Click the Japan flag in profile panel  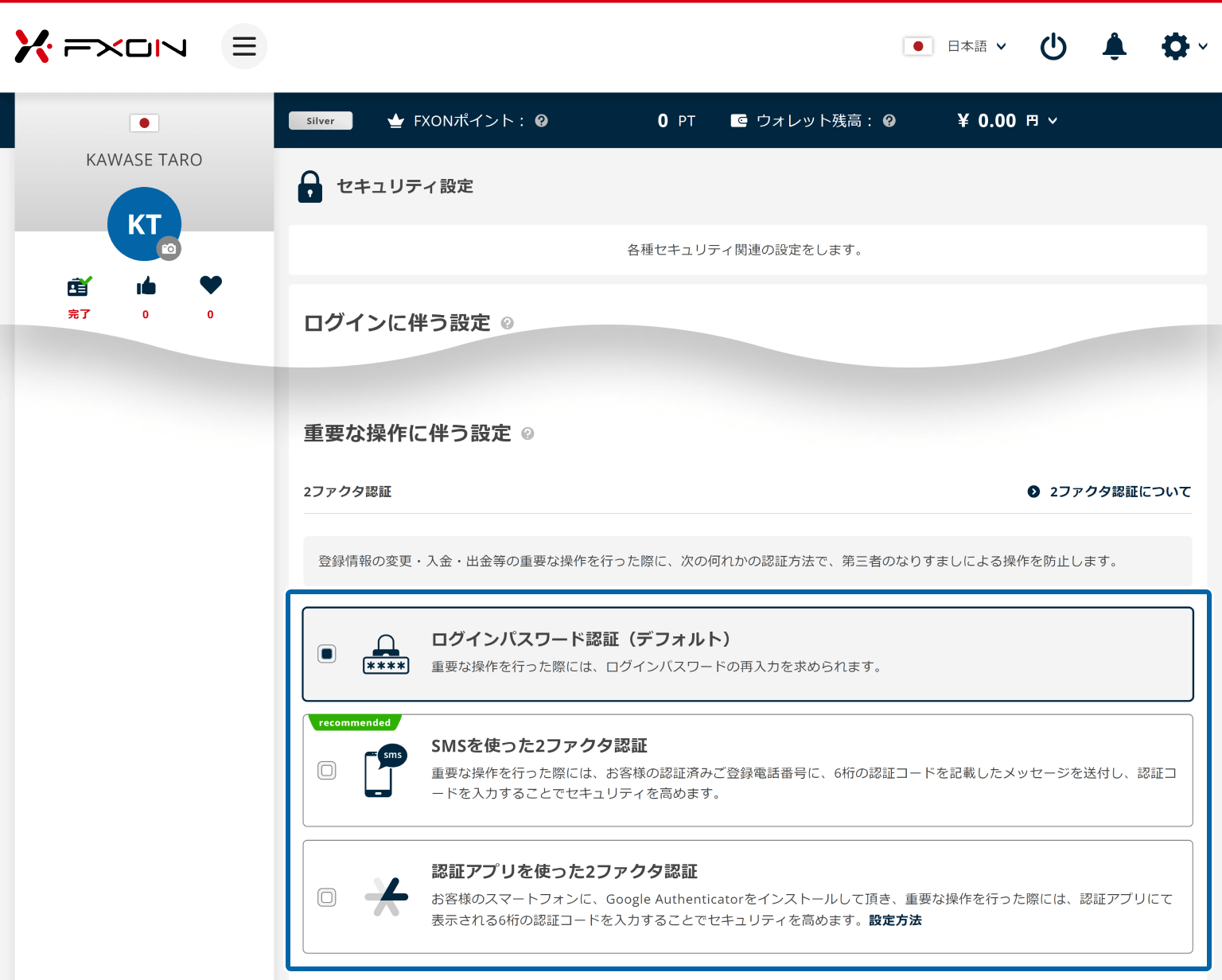(144, 123)
